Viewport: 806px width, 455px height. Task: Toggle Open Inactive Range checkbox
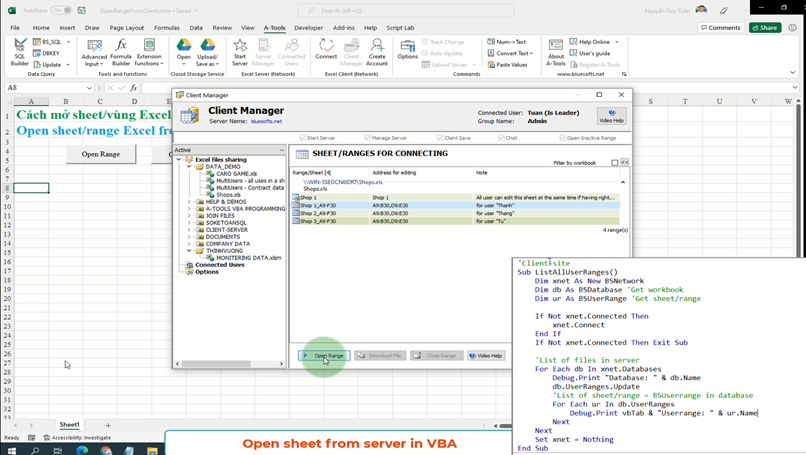[562, 138]
